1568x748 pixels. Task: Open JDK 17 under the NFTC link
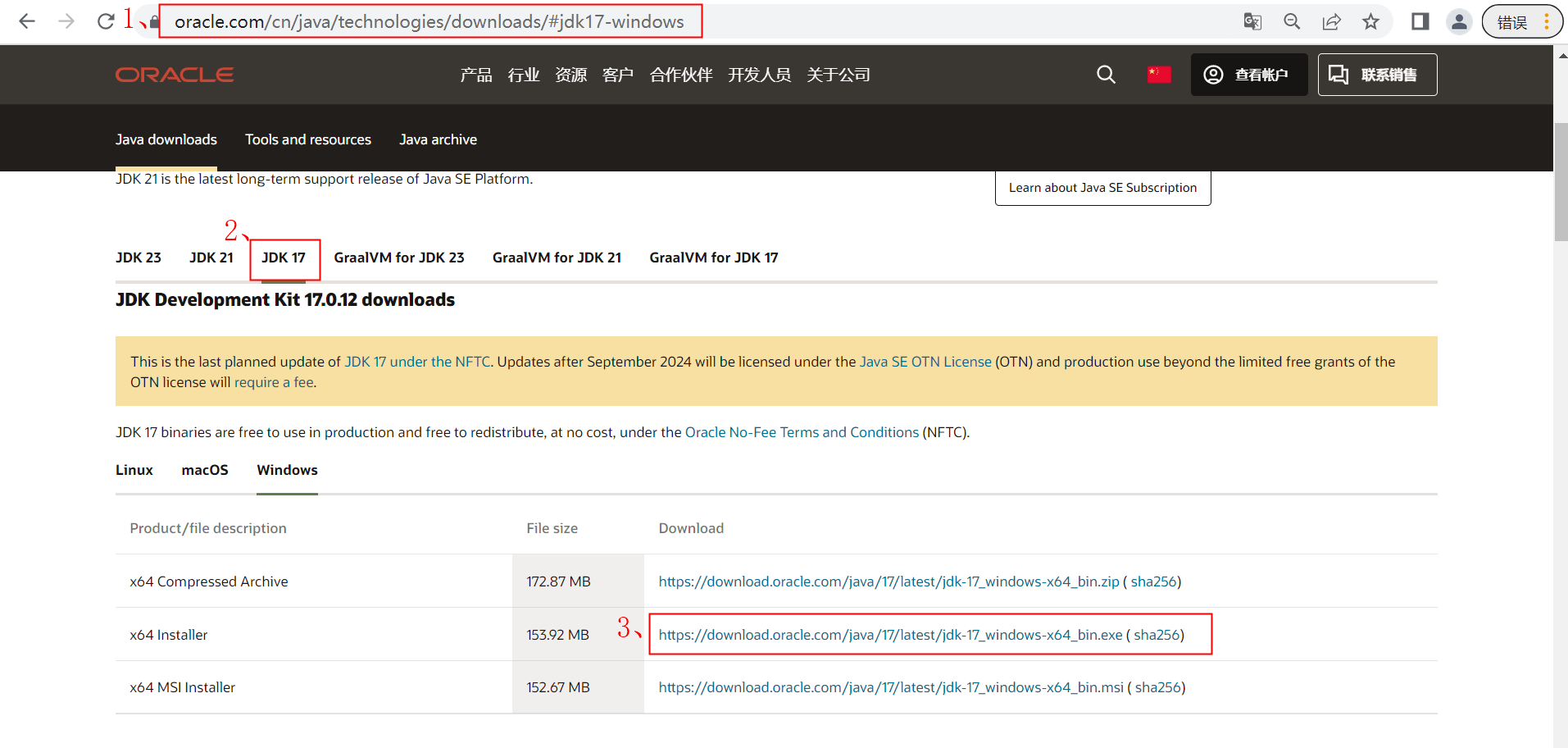[x=417, y=362]
